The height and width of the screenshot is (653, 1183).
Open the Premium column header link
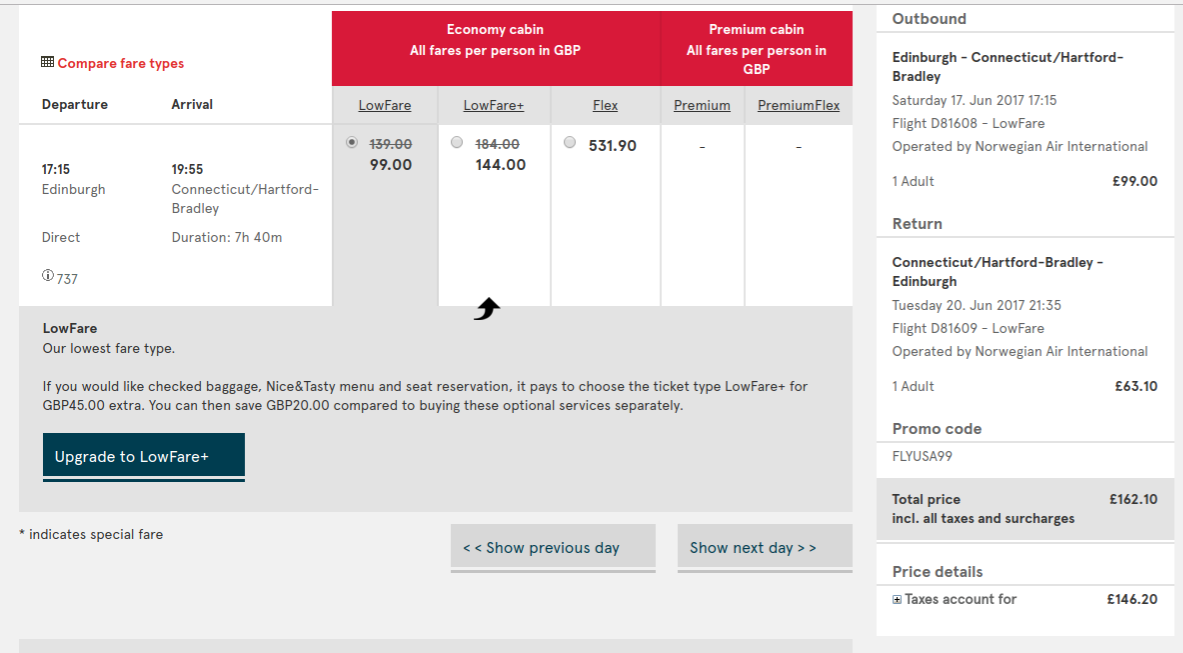tap(702, 106)
